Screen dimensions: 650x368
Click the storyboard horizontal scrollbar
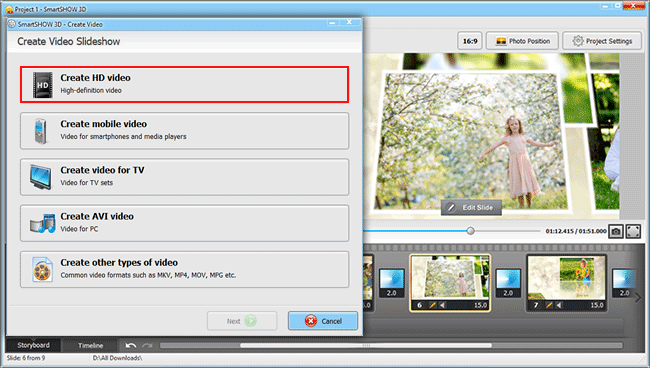click(366, 345)
